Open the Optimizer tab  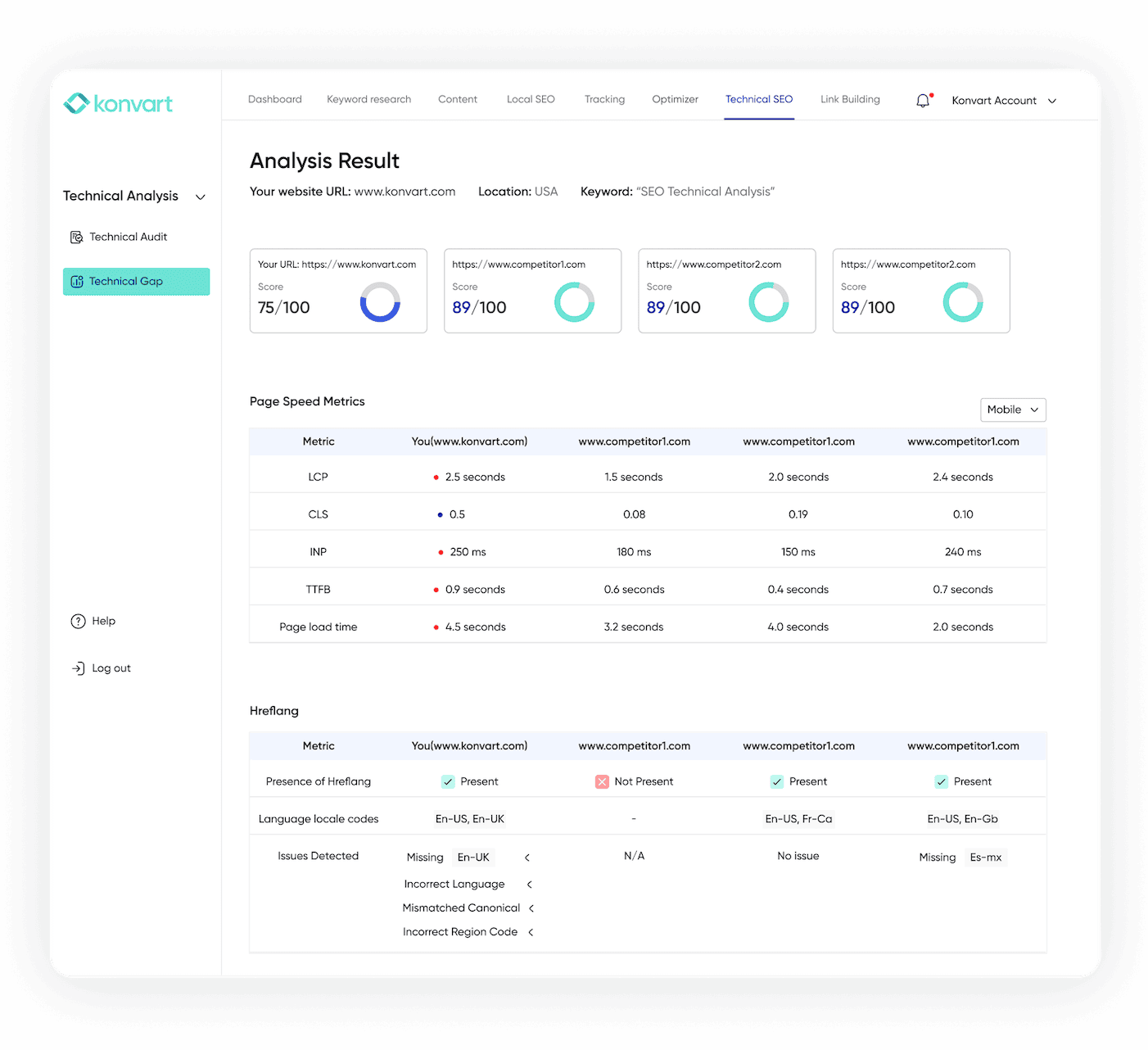tap(676, 99)
